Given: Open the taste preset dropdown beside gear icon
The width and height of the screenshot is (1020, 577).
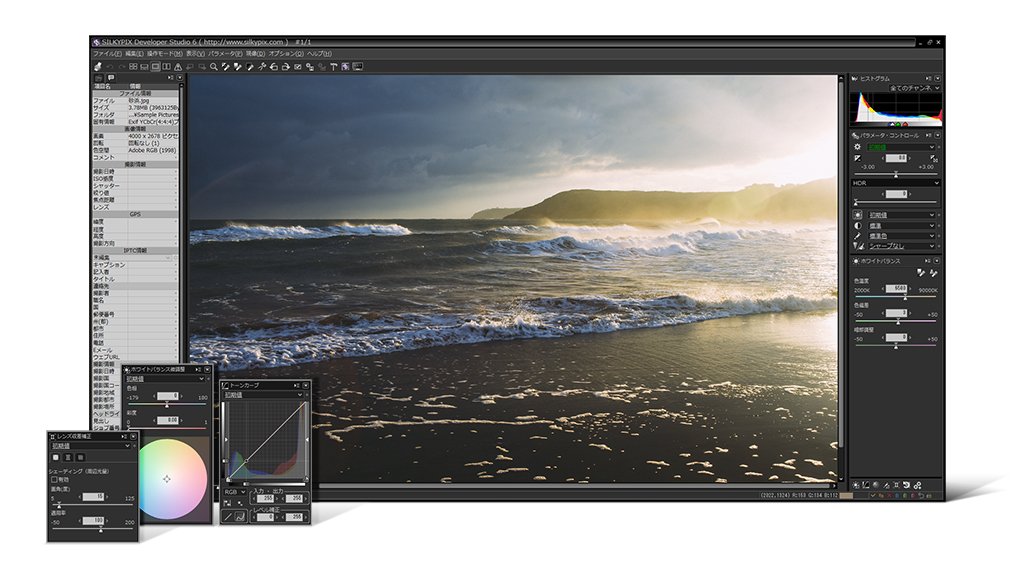Looking at the screenshot, I should pyautogui.click(x=901, y=147).
